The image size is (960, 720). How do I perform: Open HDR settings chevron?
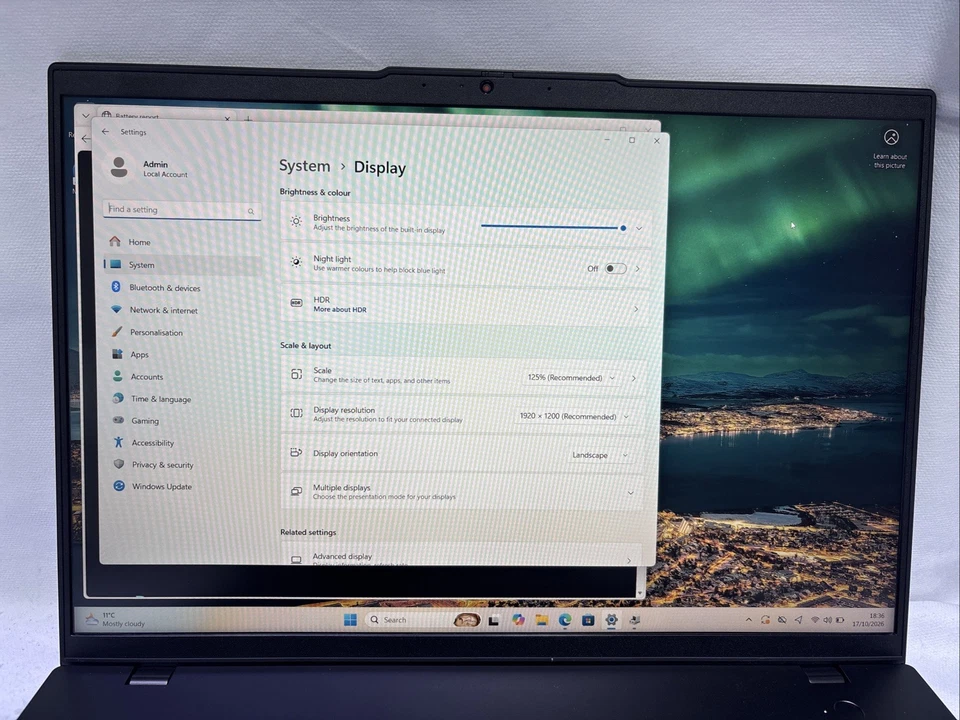coord(636,309)
